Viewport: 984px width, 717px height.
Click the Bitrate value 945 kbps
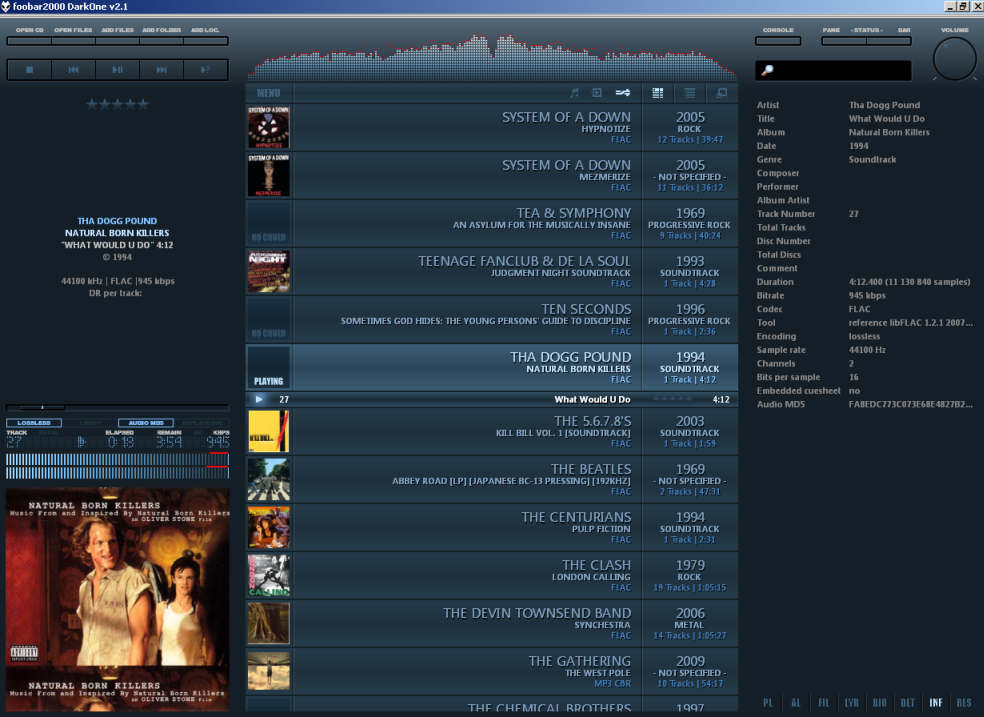867,295
